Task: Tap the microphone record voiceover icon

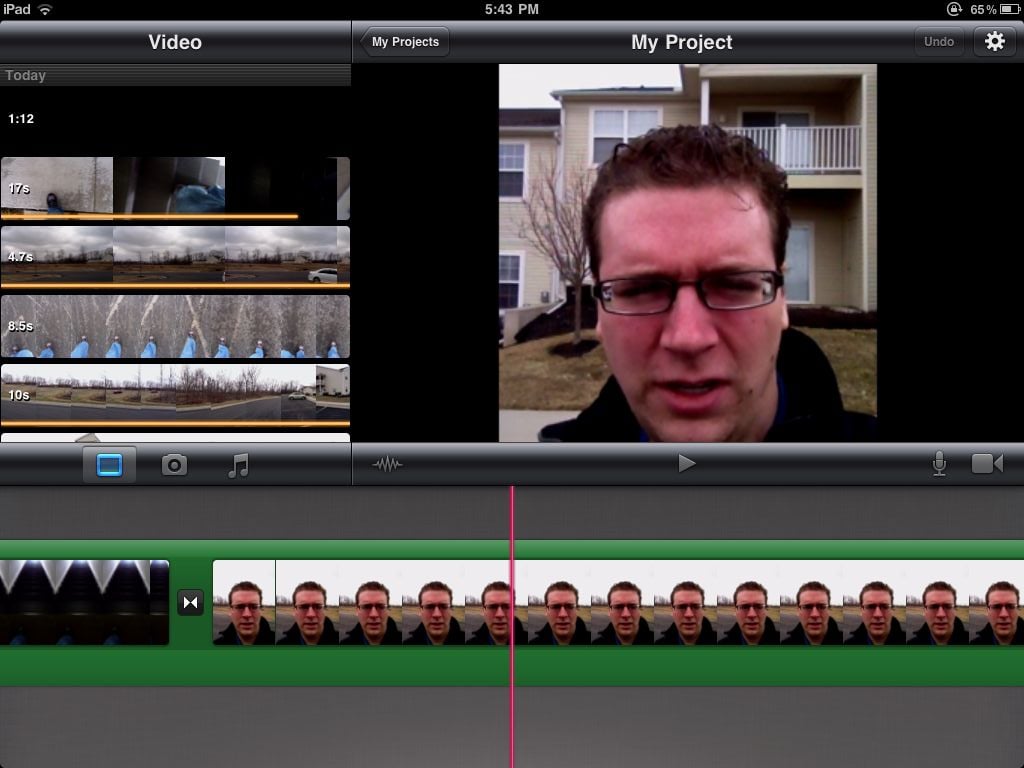Action: coord(939,464)
